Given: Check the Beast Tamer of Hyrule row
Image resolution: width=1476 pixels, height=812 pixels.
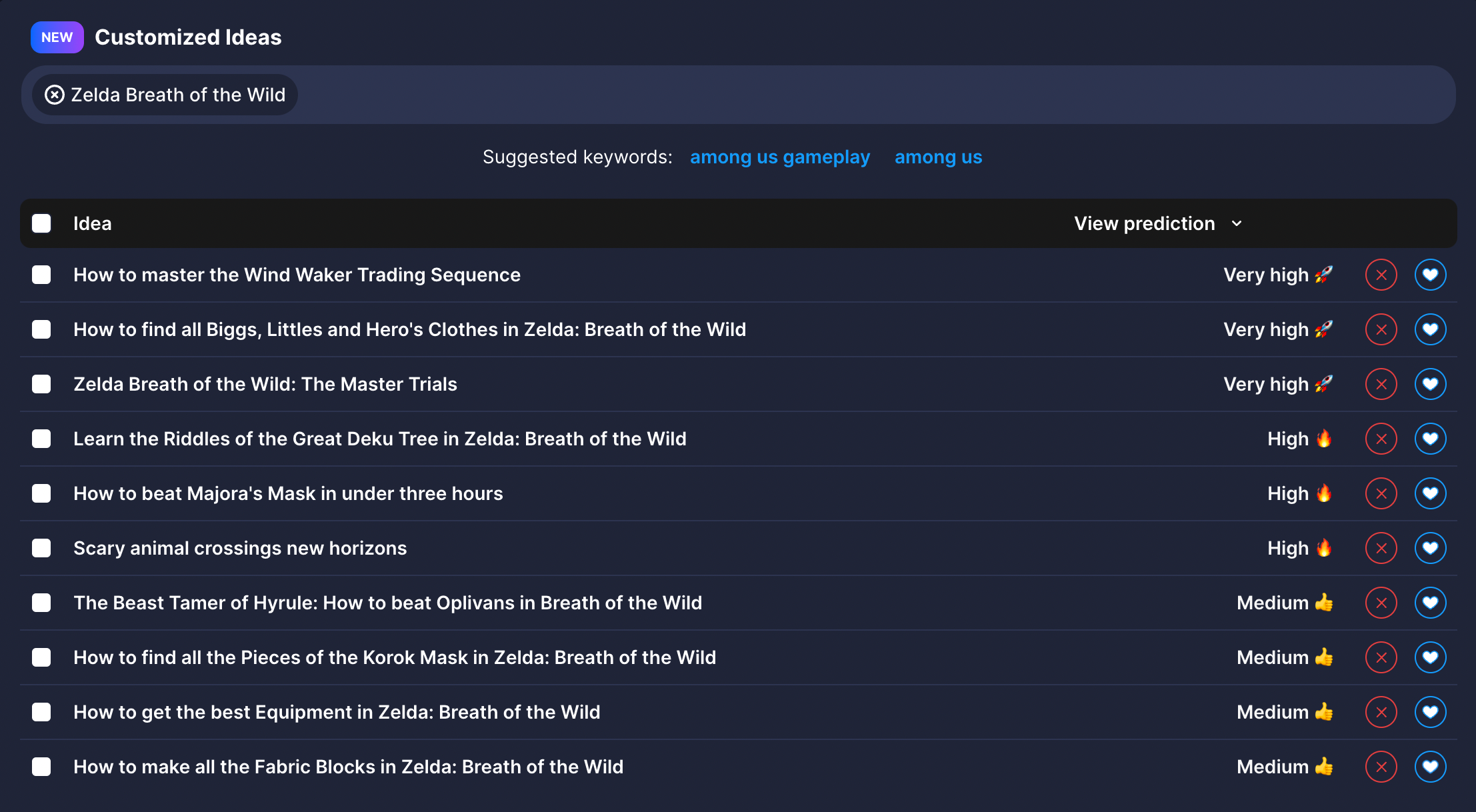Looking at the screenshot, I should pos(41,603).
